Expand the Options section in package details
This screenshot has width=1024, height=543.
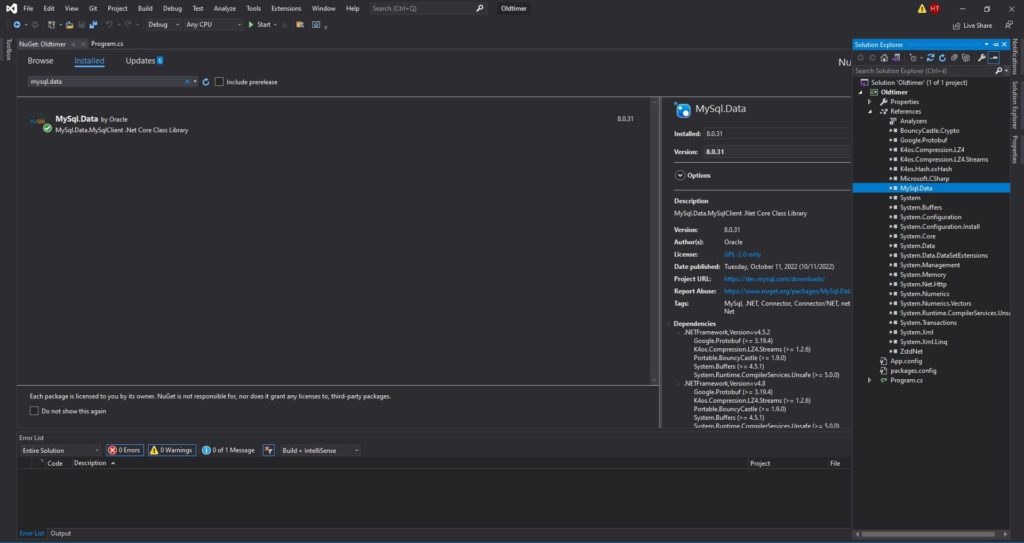point(681,175)
